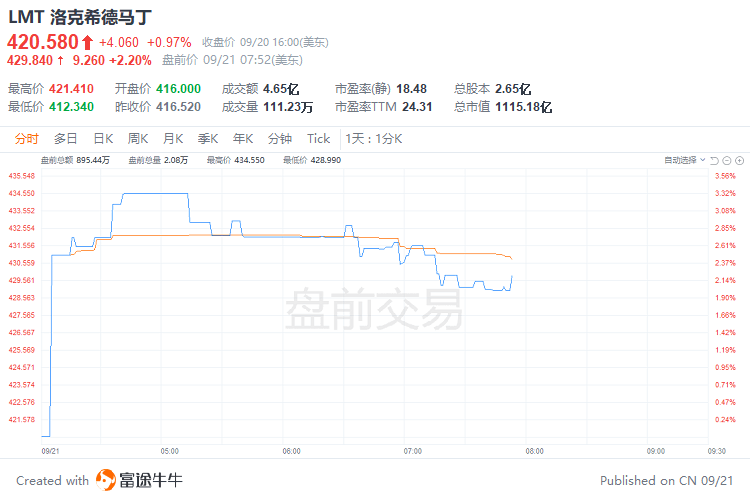
Task: Switch to the 多日 chart tab
Action: tap(66, 139)
